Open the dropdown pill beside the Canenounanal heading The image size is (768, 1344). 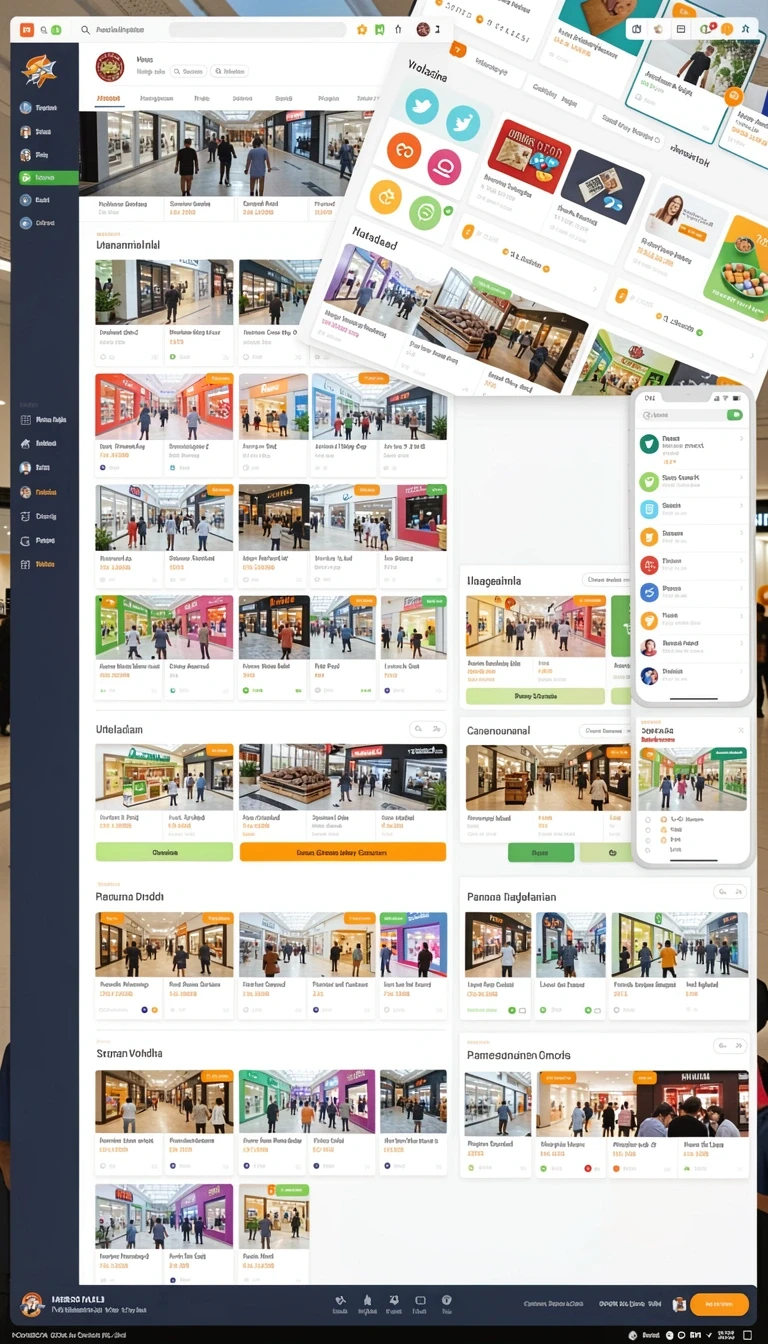605,731
